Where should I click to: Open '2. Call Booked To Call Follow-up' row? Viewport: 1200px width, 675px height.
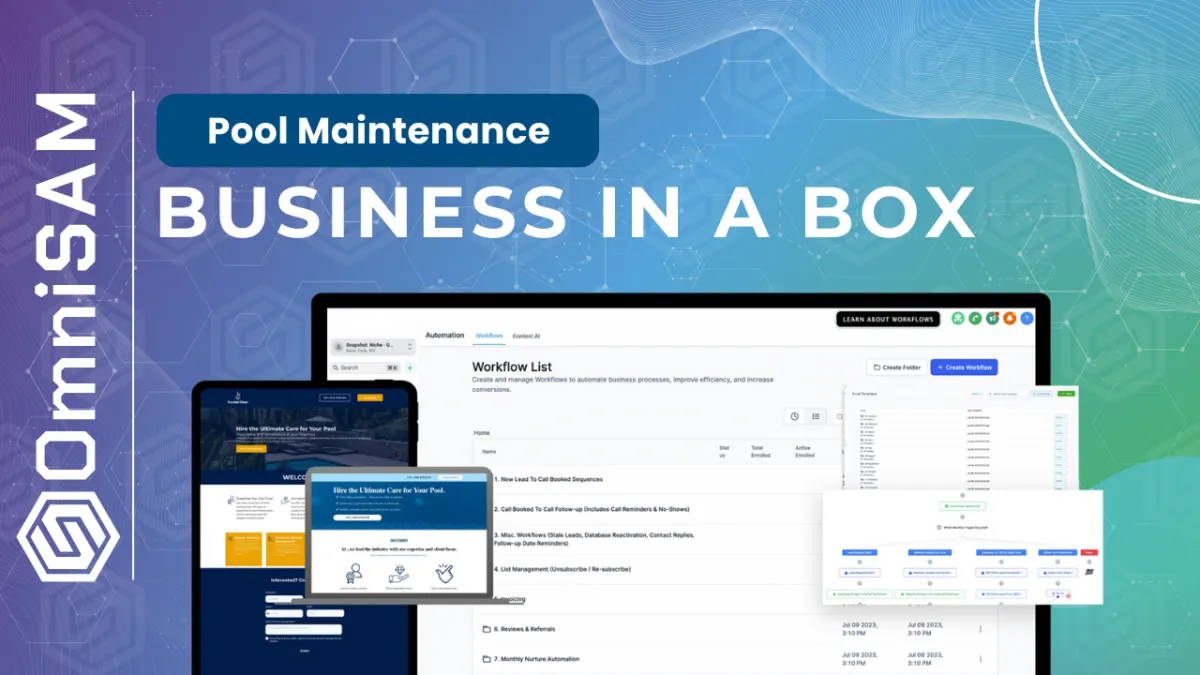click(x=591, y=509)
